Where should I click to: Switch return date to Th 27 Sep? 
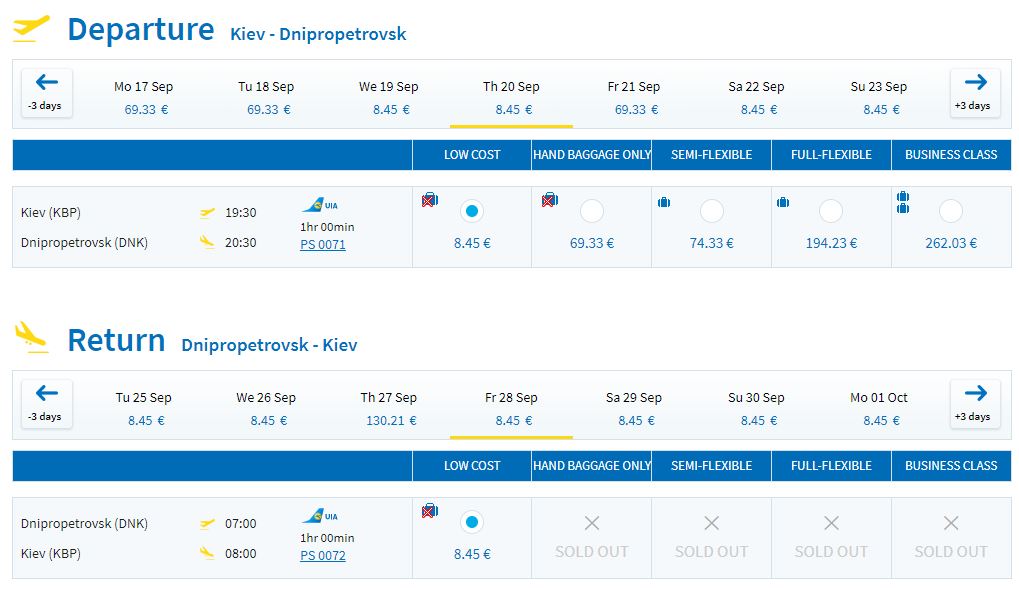(389, 408)
